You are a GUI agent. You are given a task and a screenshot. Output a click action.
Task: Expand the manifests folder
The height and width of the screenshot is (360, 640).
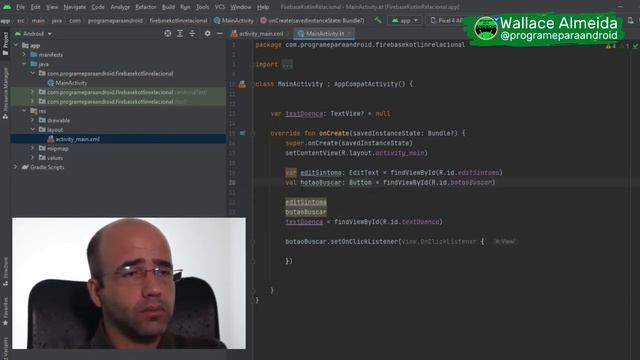point(24,55)
